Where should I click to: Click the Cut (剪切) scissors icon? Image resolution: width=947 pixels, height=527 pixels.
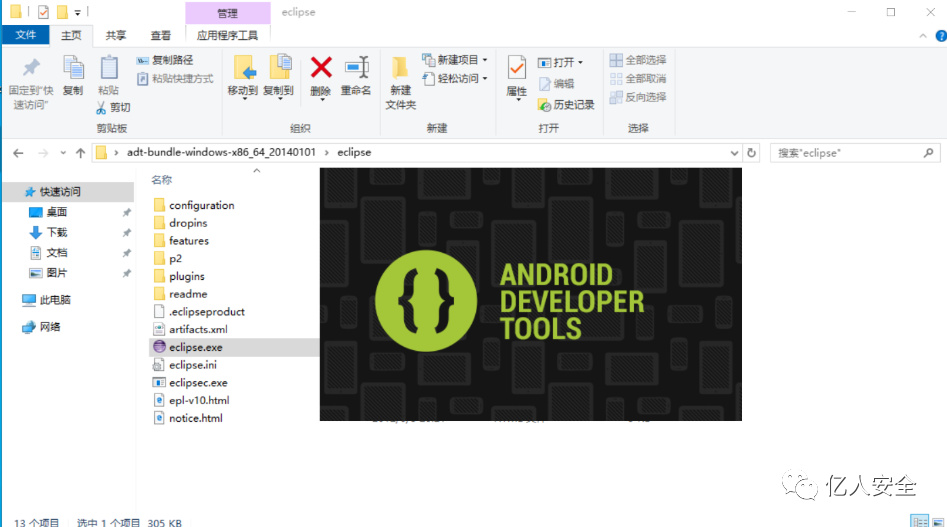tap(101, 107)
